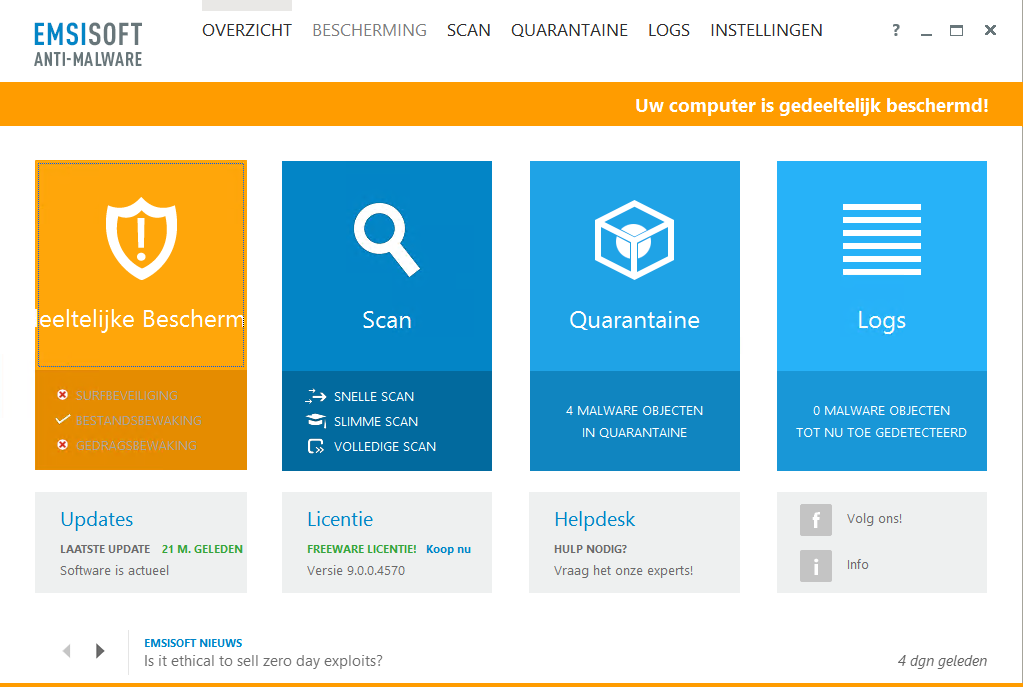Start a VOLLEDIGE SCAN
The width and height of the screenshot is (1023, 687).
(385, 446)
